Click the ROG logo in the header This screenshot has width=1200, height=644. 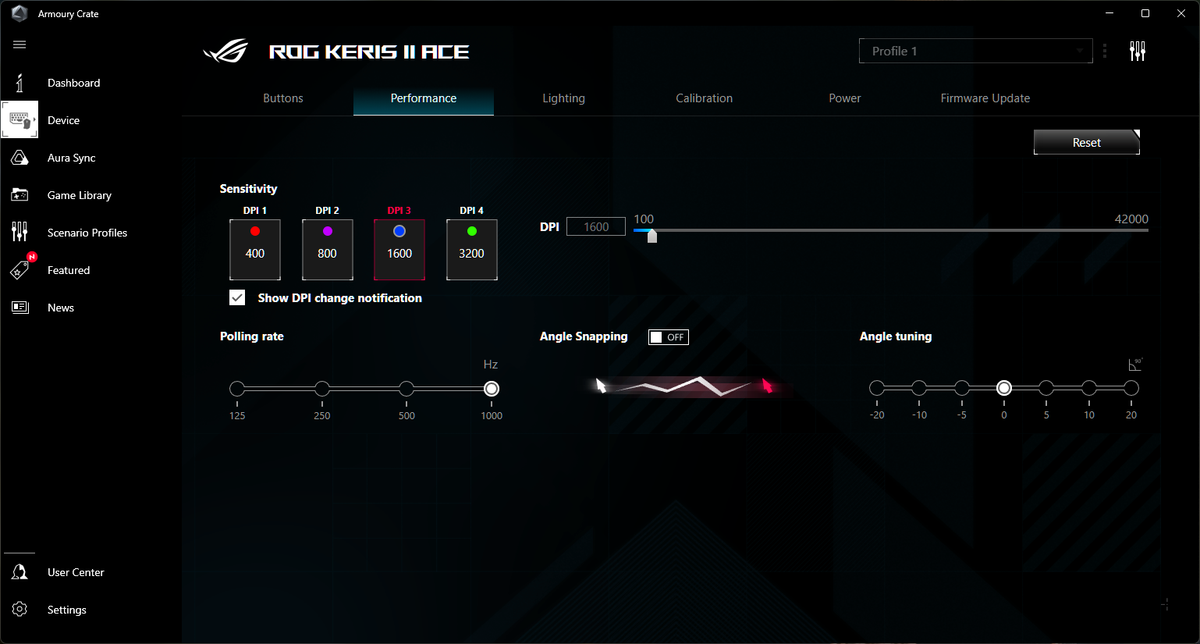226,51
